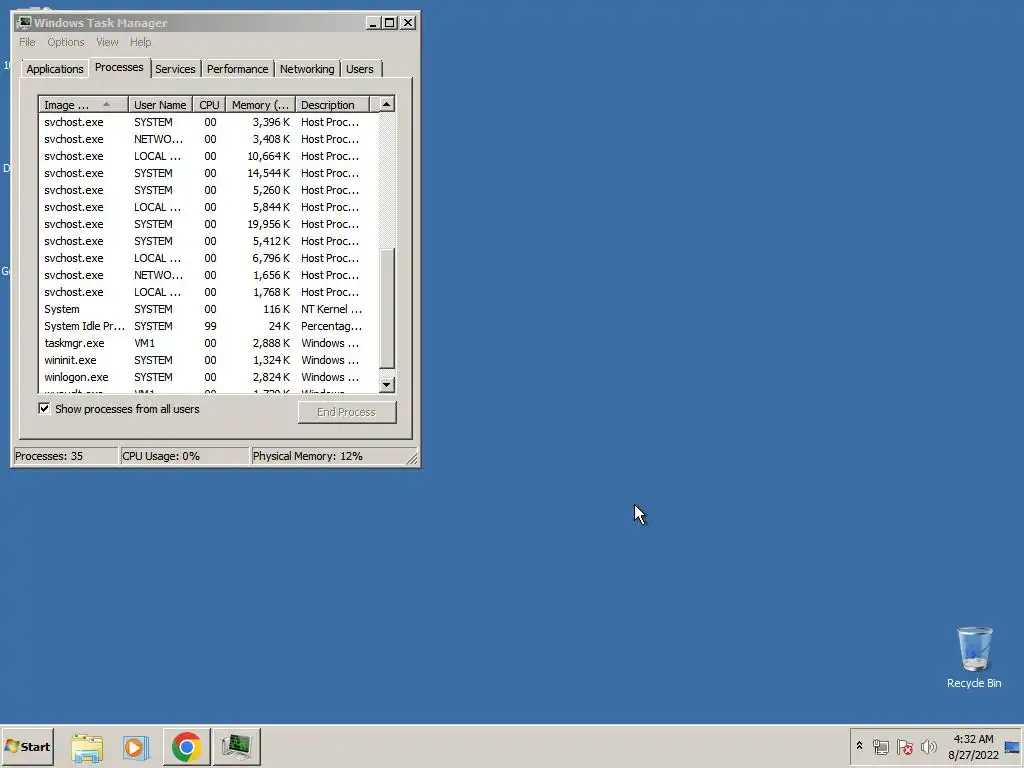The image size is (1024, 768).
Task: Open the Options menu
Action: coord(65,42)
